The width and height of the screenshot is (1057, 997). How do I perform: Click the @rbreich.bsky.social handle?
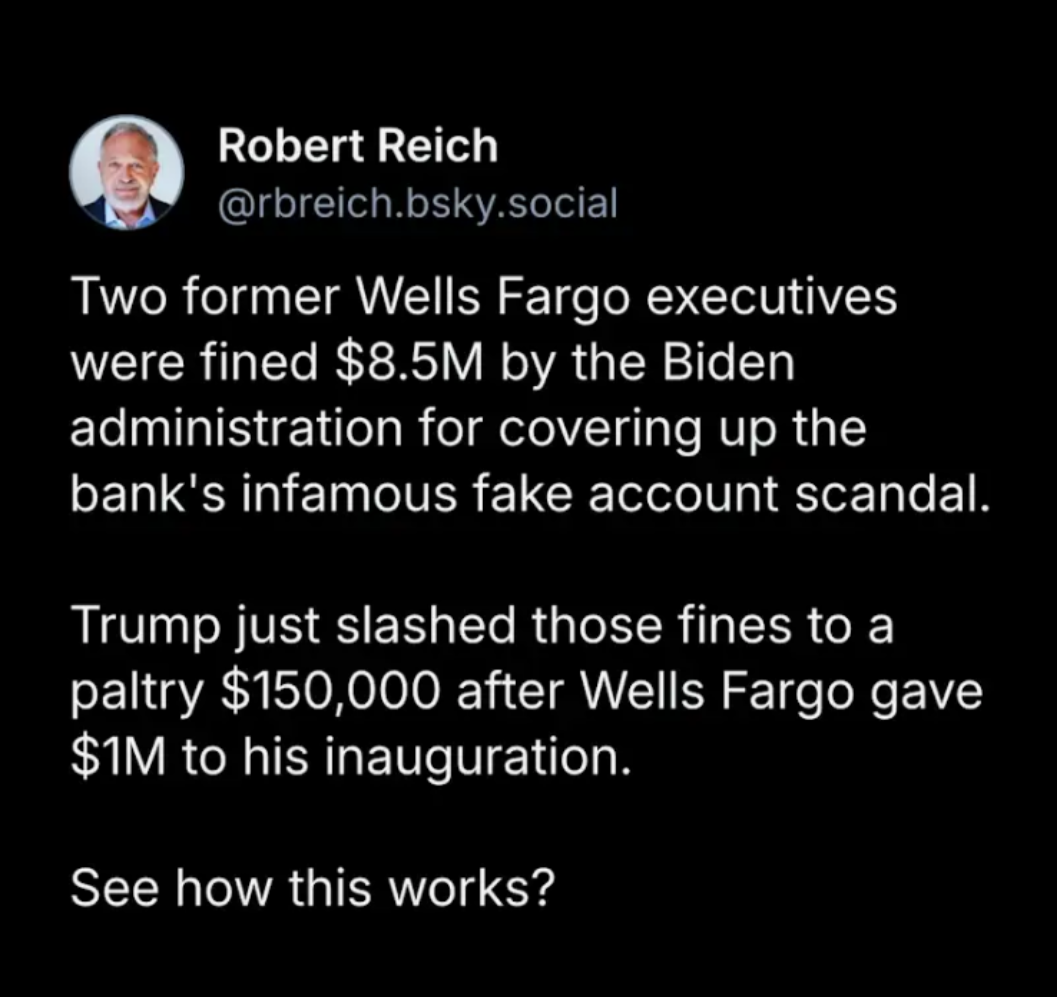click(x=417, y=204)
